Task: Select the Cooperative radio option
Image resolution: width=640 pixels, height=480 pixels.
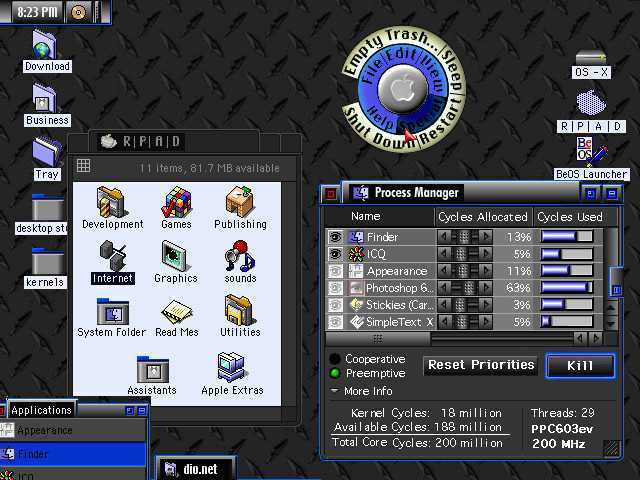Action: click(x=335, y=359)
